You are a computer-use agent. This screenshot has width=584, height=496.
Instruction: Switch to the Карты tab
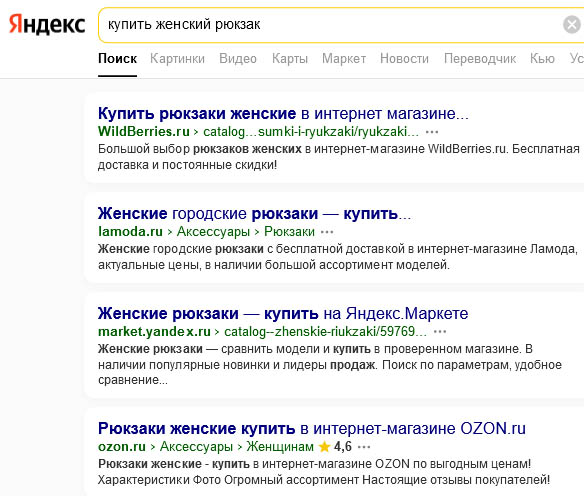(290, 59)
